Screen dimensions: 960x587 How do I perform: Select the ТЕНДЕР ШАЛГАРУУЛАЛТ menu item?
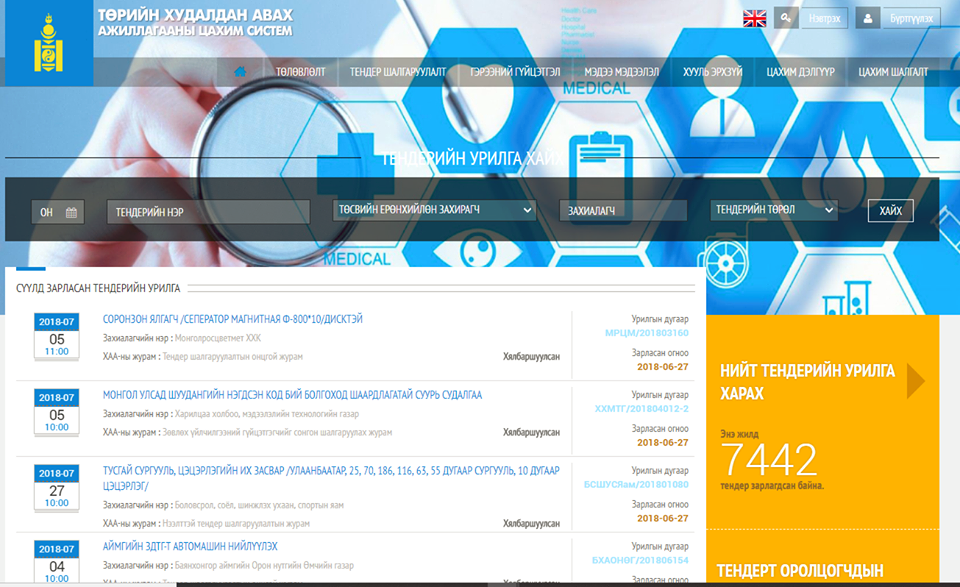[x=397, y=72]
